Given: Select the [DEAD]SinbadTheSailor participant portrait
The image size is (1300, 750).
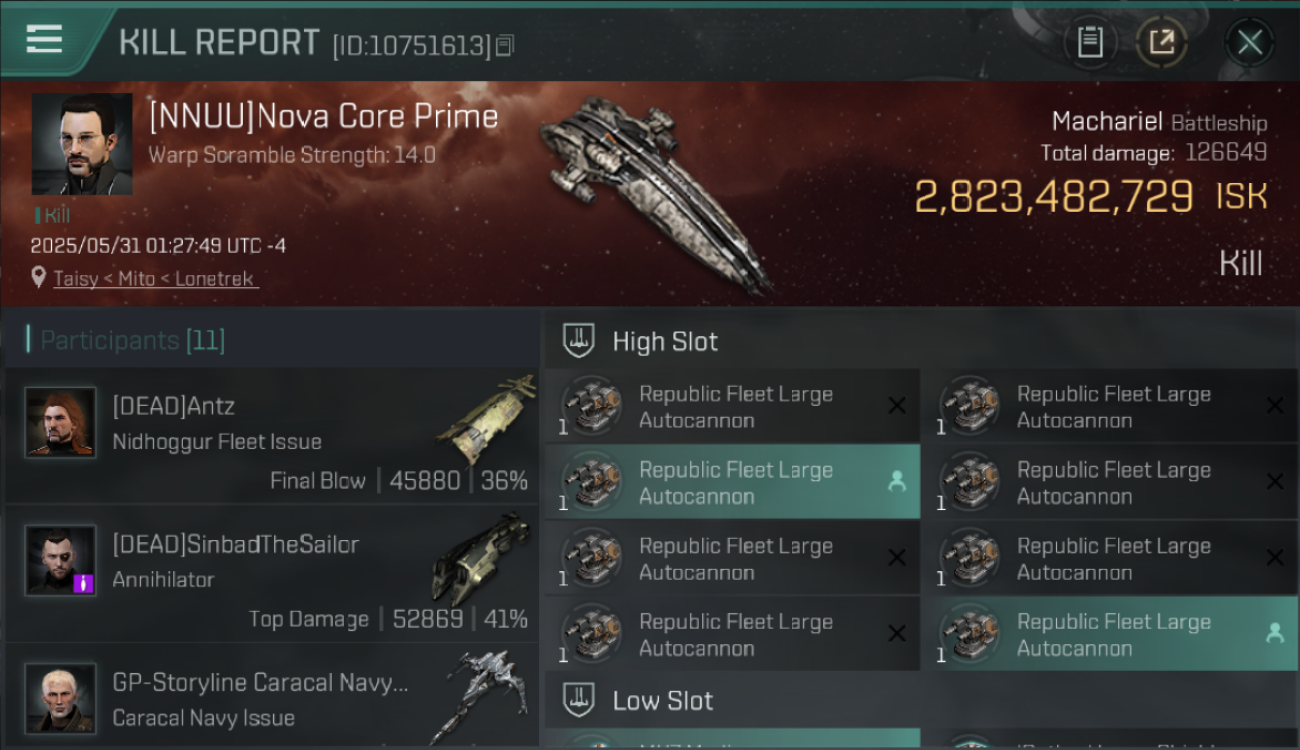Looking at the screenshot, I should click(x=61, y=561).
